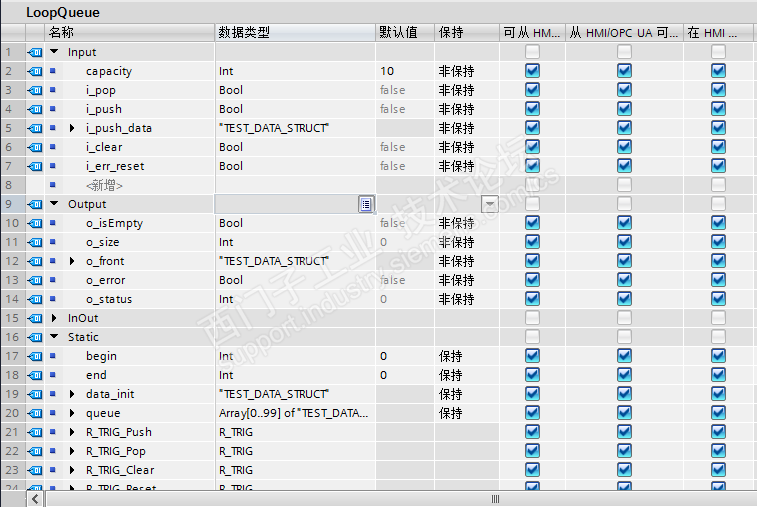
Task: Expand the InOut section
Action: coord(54,318)
